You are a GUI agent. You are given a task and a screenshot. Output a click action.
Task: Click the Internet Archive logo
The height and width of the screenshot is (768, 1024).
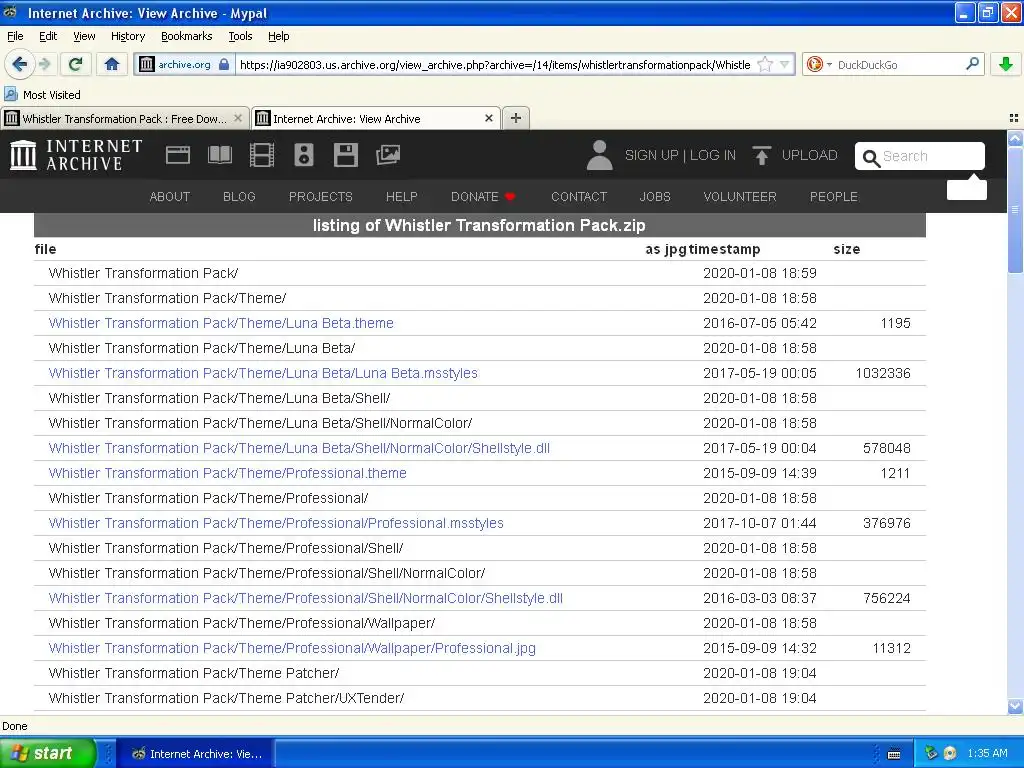tap(76, 155)
